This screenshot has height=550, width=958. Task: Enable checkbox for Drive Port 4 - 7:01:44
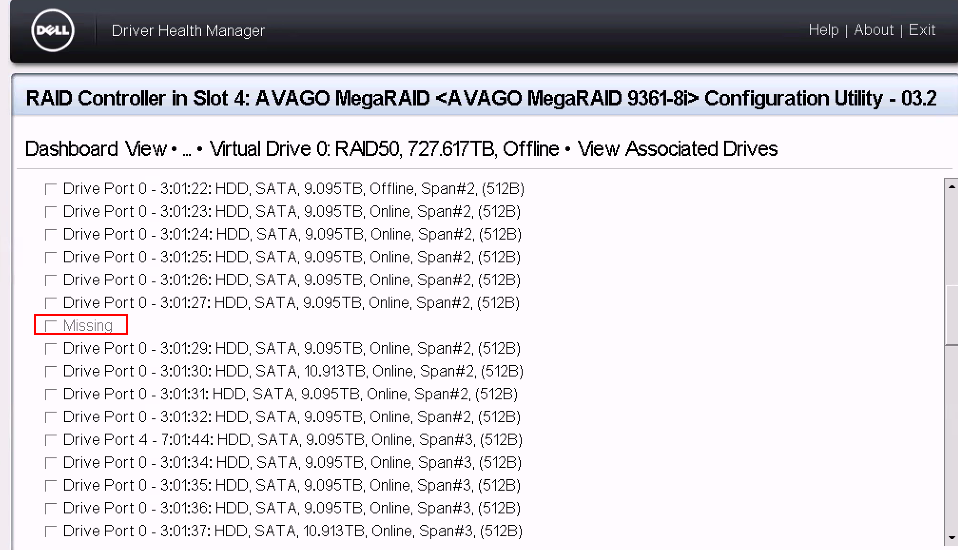click(x=51, y=440)
